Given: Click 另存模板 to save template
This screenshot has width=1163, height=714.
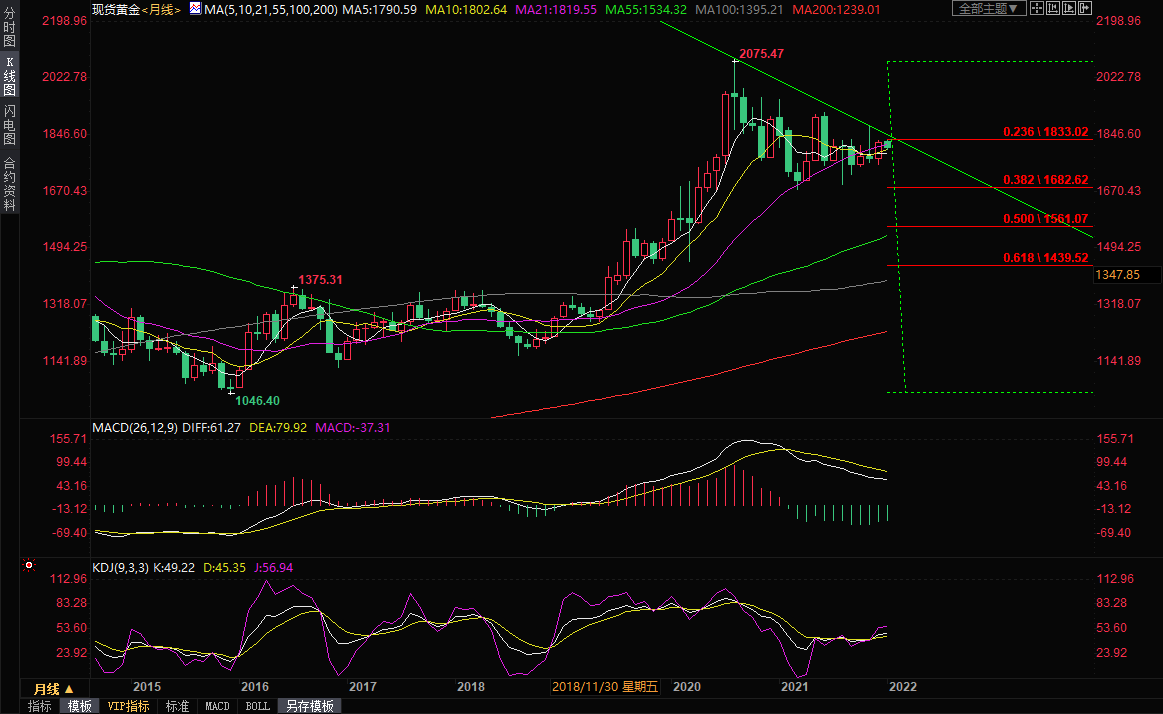Looking at the screenshot, I should [309, 706].
